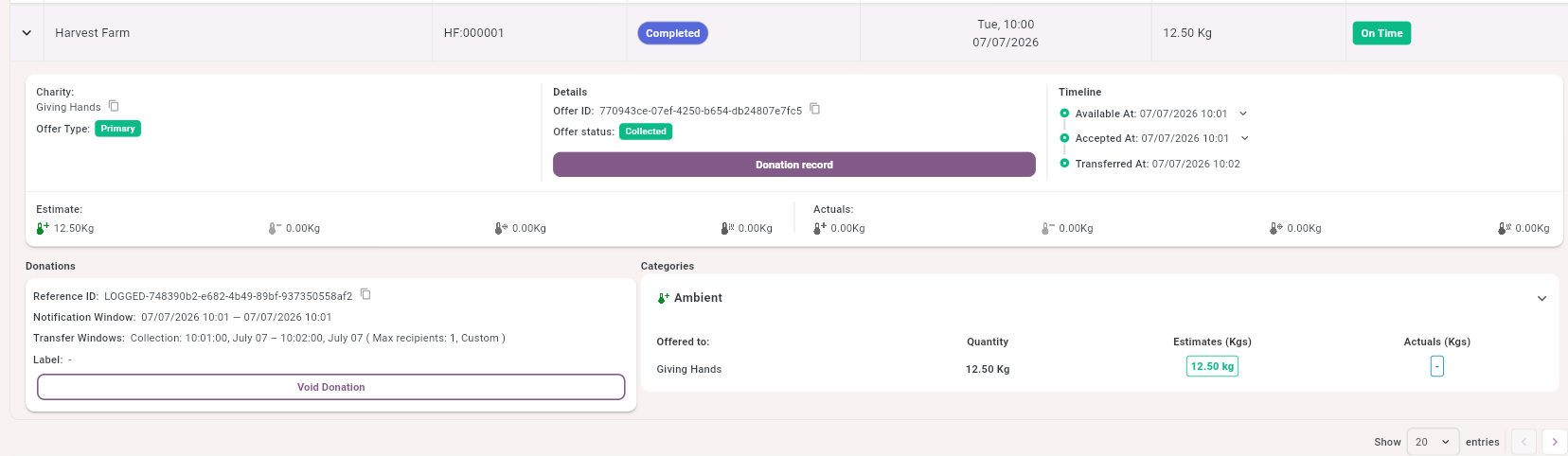
Task: Expand the Available At timeline entry
Action: coord(1243,114)
